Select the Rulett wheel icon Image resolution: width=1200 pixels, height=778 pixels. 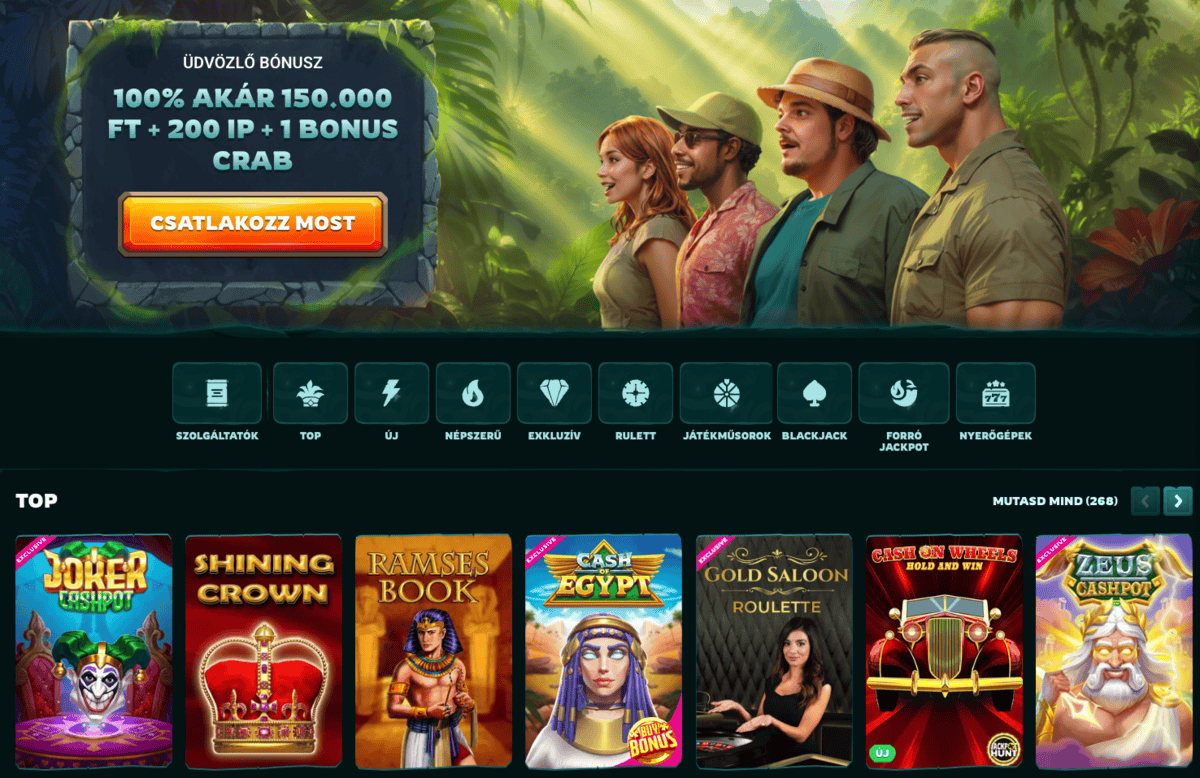[x=636, y=393]
